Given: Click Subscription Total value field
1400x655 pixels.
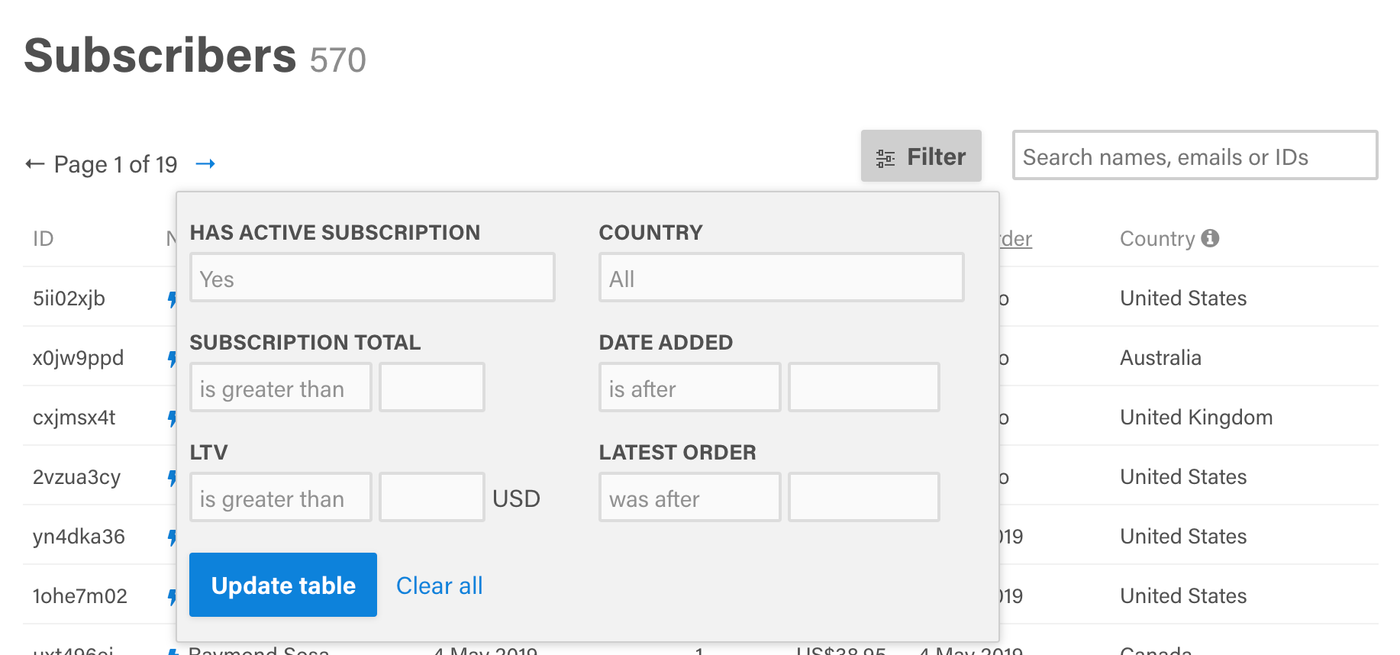Looking at the screenshot, I should click(432, 388).
